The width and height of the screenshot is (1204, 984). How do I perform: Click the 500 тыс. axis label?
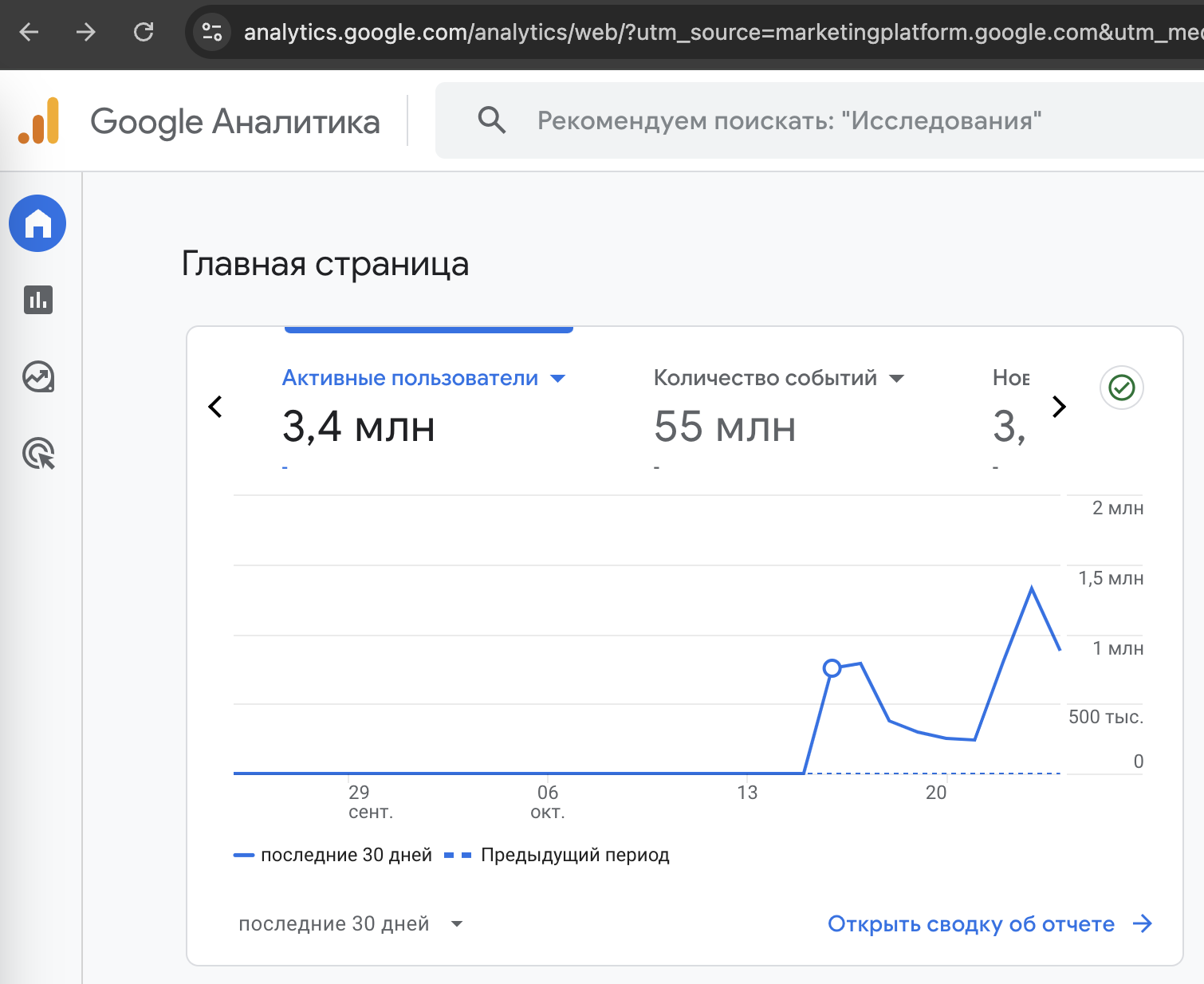click(x=1106, y=717)
